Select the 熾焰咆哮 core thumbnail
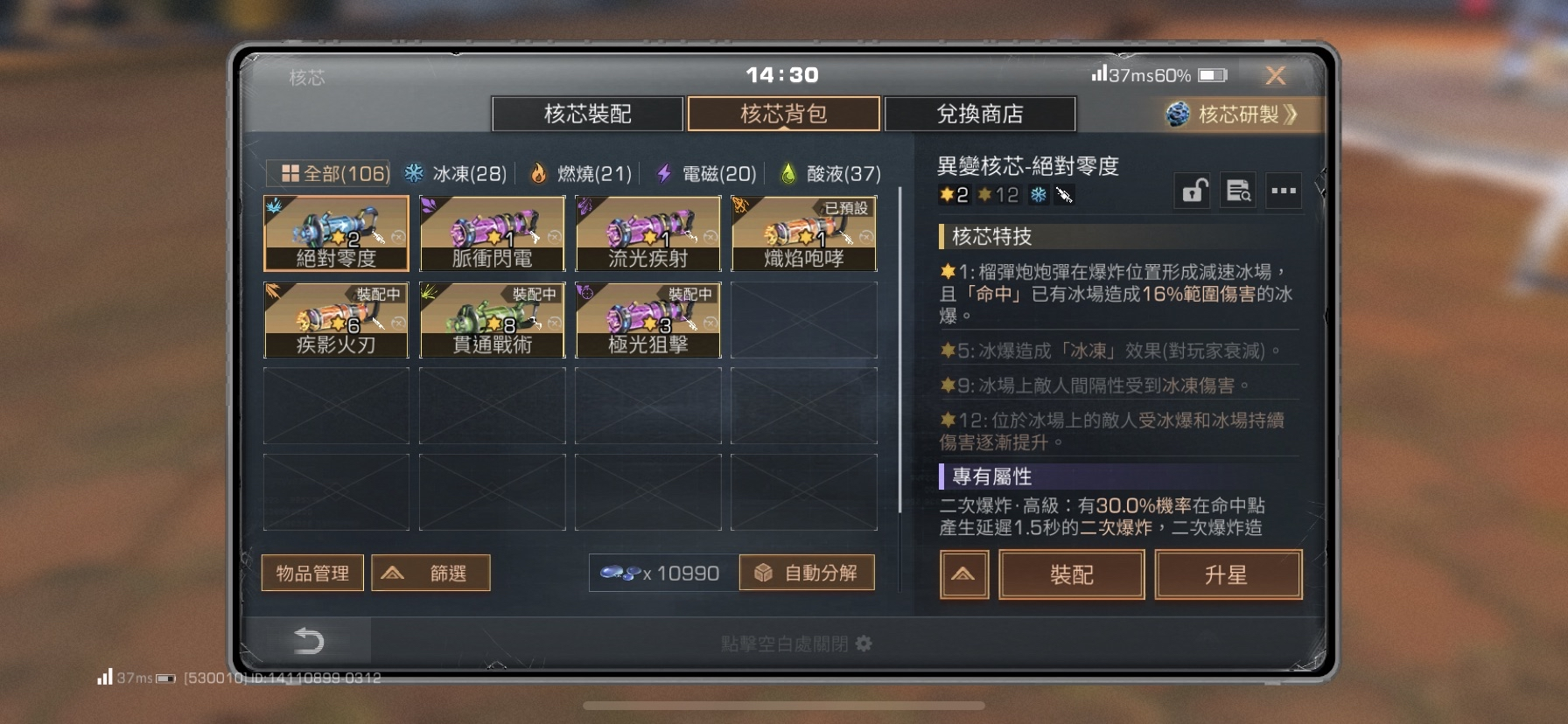Viewport: 1568px width, 724px height. [804, 233]
